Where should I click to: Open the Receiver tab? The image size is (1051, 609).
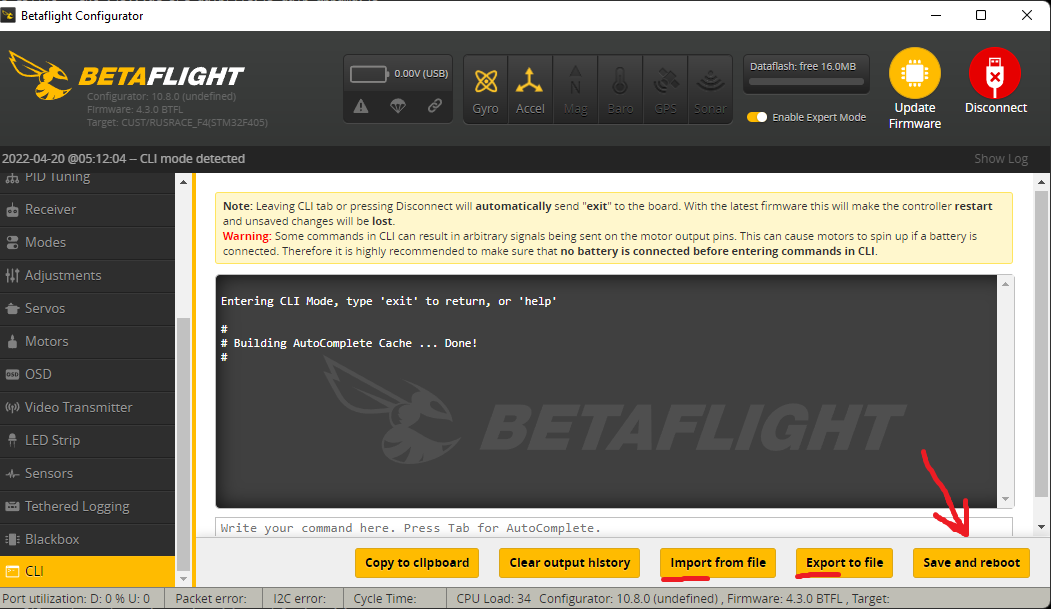coord(87,210)
